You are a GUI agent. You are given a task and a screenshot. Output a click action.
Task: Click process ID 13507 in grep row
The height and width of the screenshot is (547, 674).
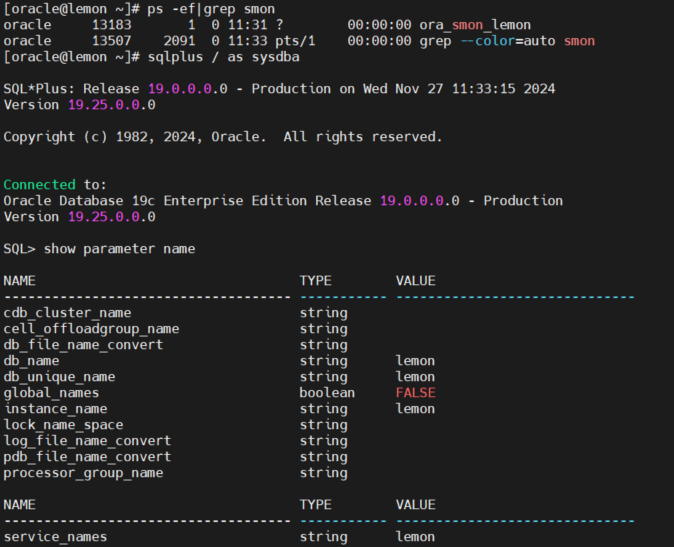(x=112, y=41)
